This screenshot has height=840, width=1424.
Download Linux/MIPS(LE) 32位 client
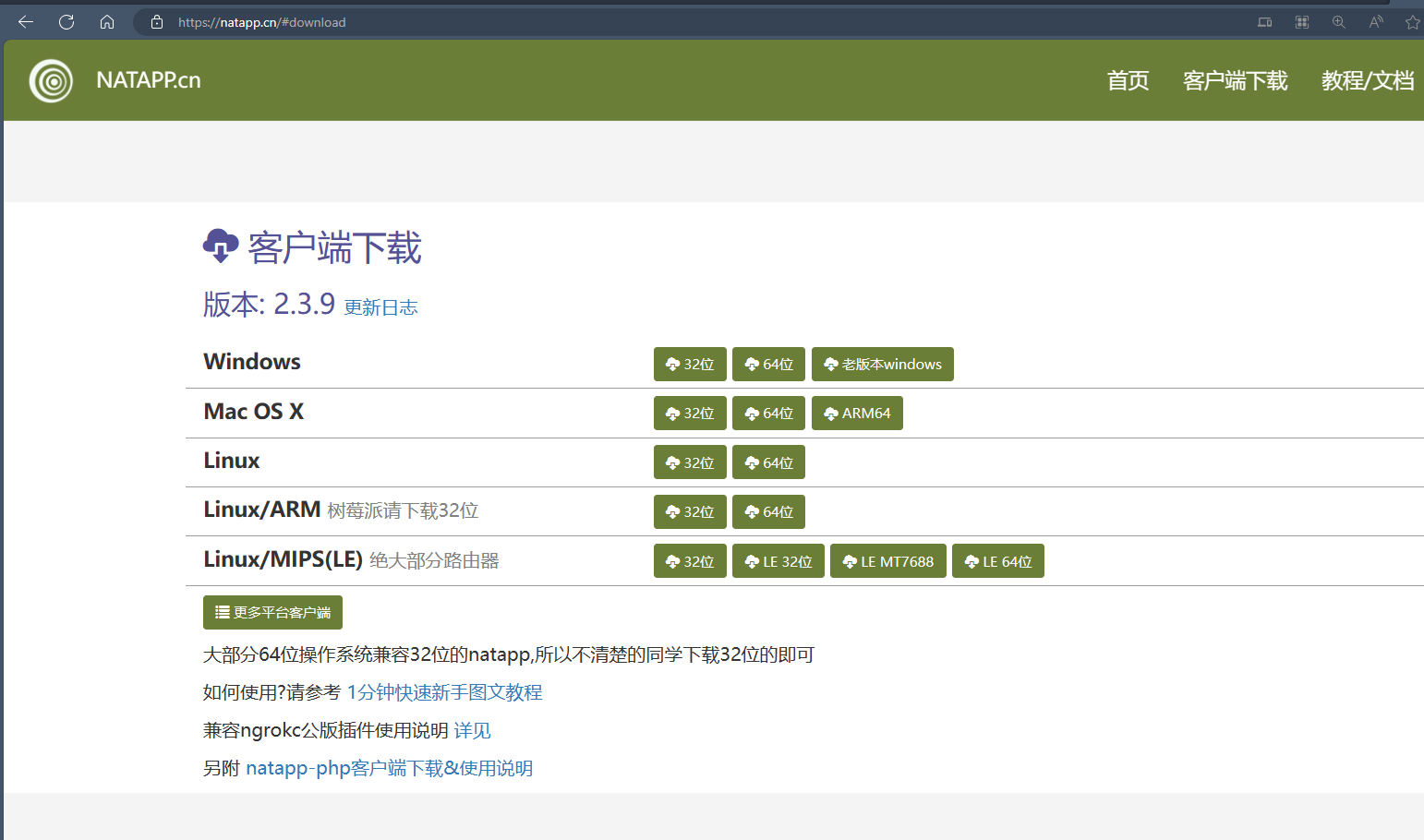click(690, 561)
